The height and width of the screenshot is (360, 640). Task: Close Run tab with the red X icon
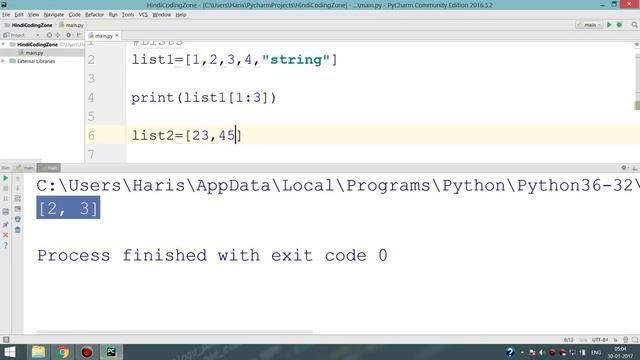coord(6,235)
